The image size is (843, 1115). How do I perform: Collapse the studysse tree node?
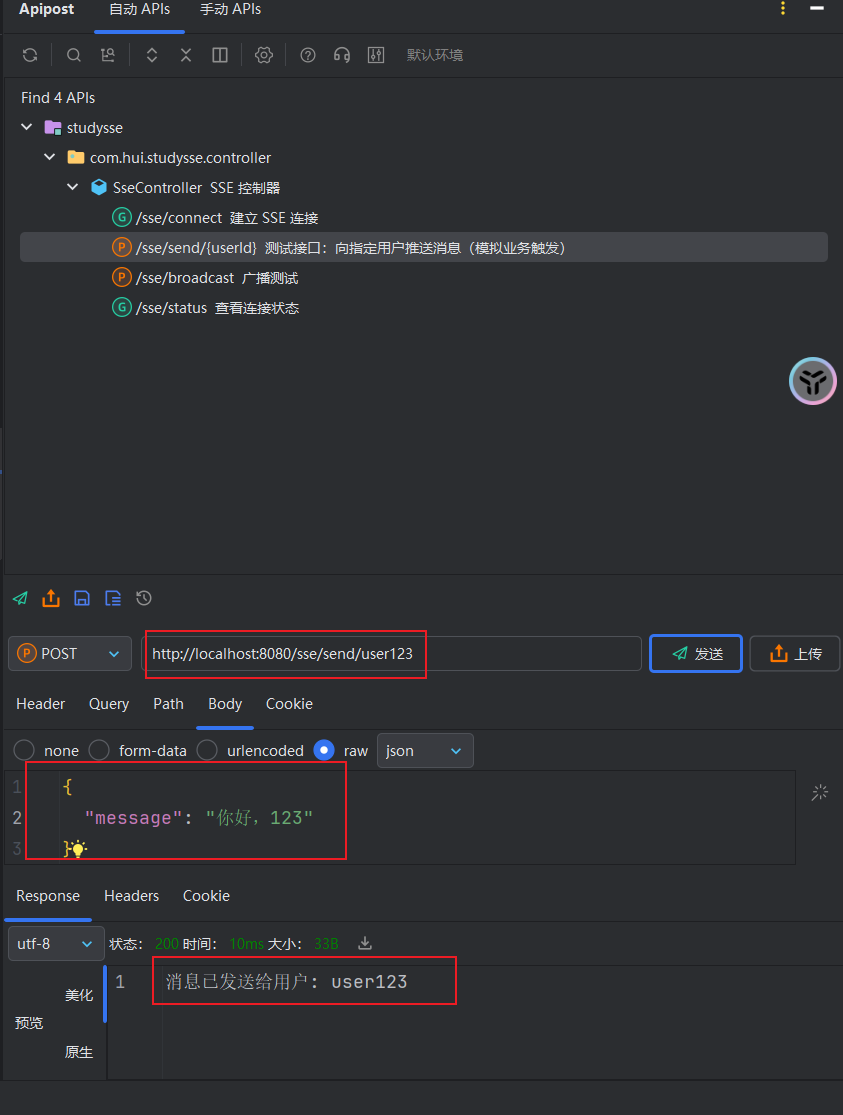[27, 127]
